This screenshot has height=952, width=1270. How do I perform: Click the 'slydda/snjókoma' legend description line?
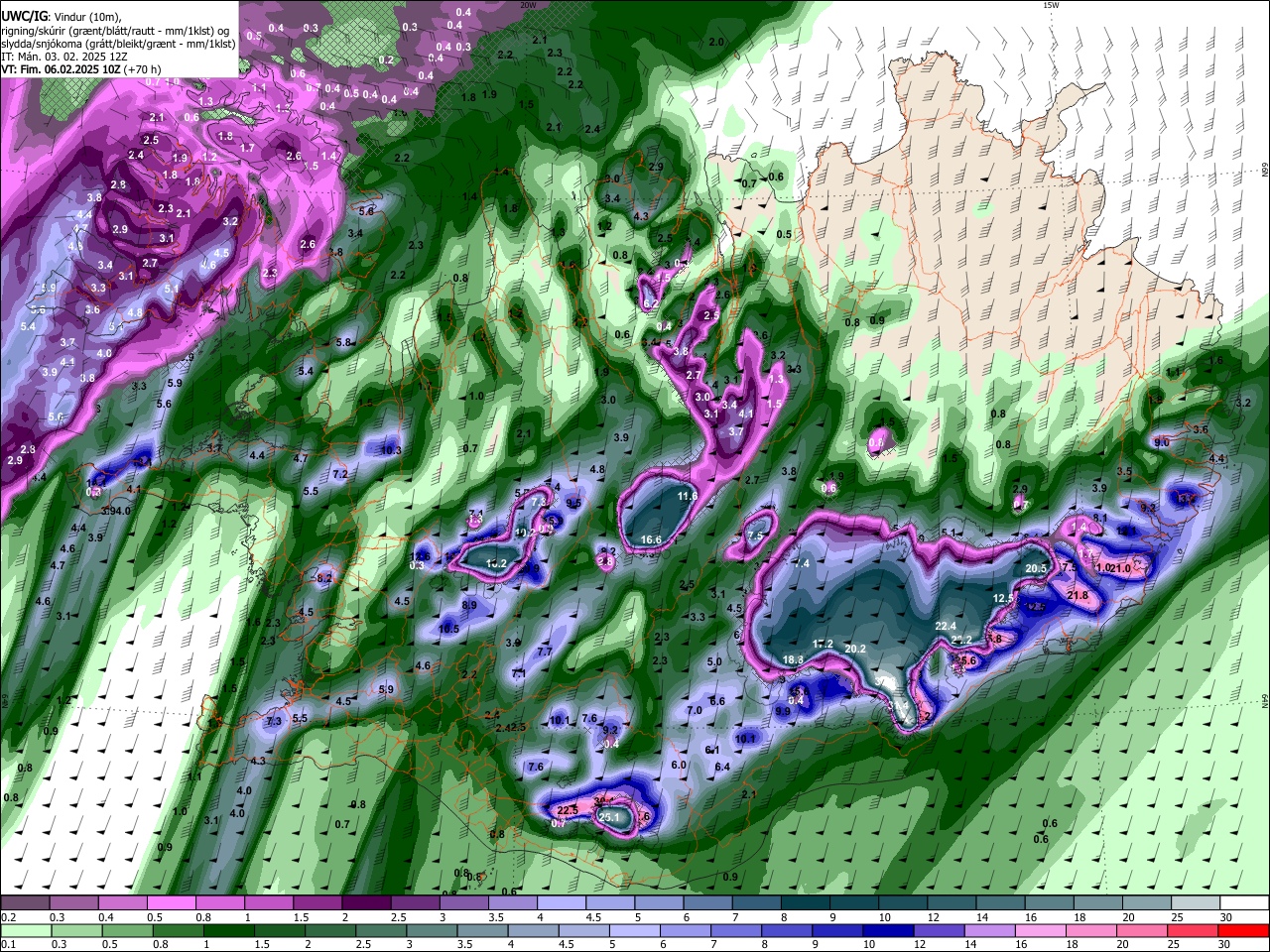pos(118,44)
